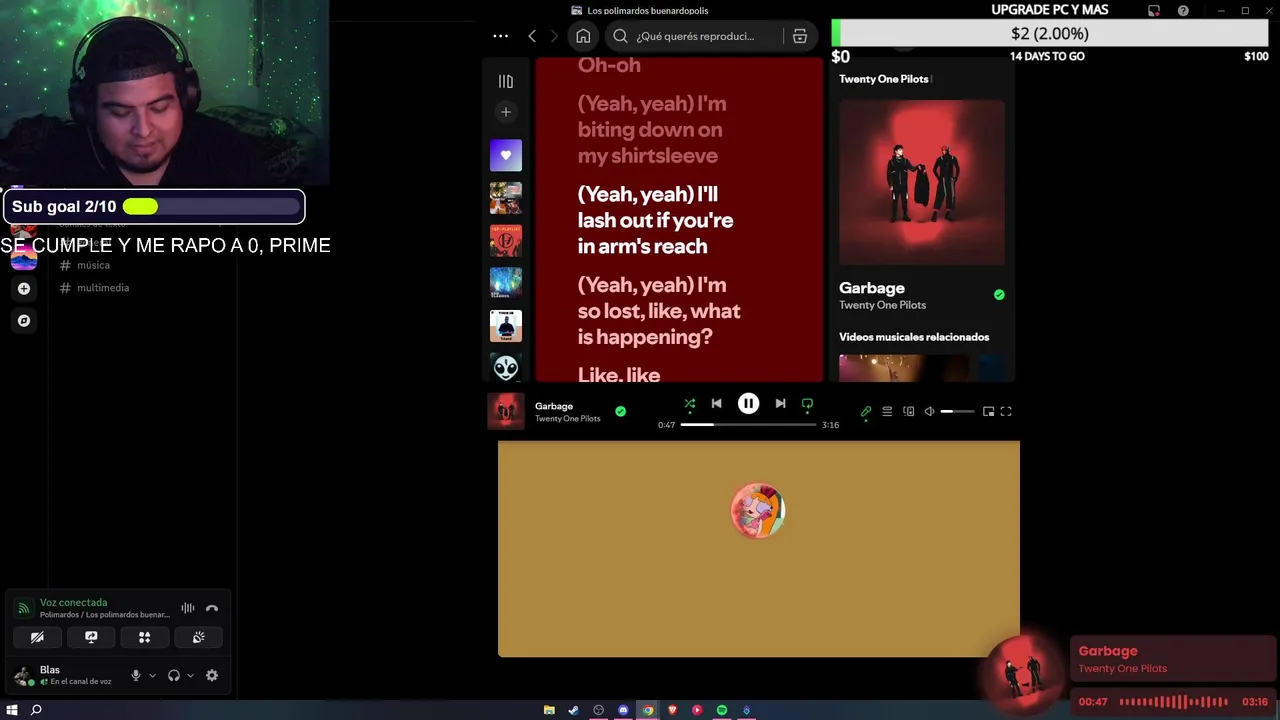Open the Windows Start menu

point(12,710)
